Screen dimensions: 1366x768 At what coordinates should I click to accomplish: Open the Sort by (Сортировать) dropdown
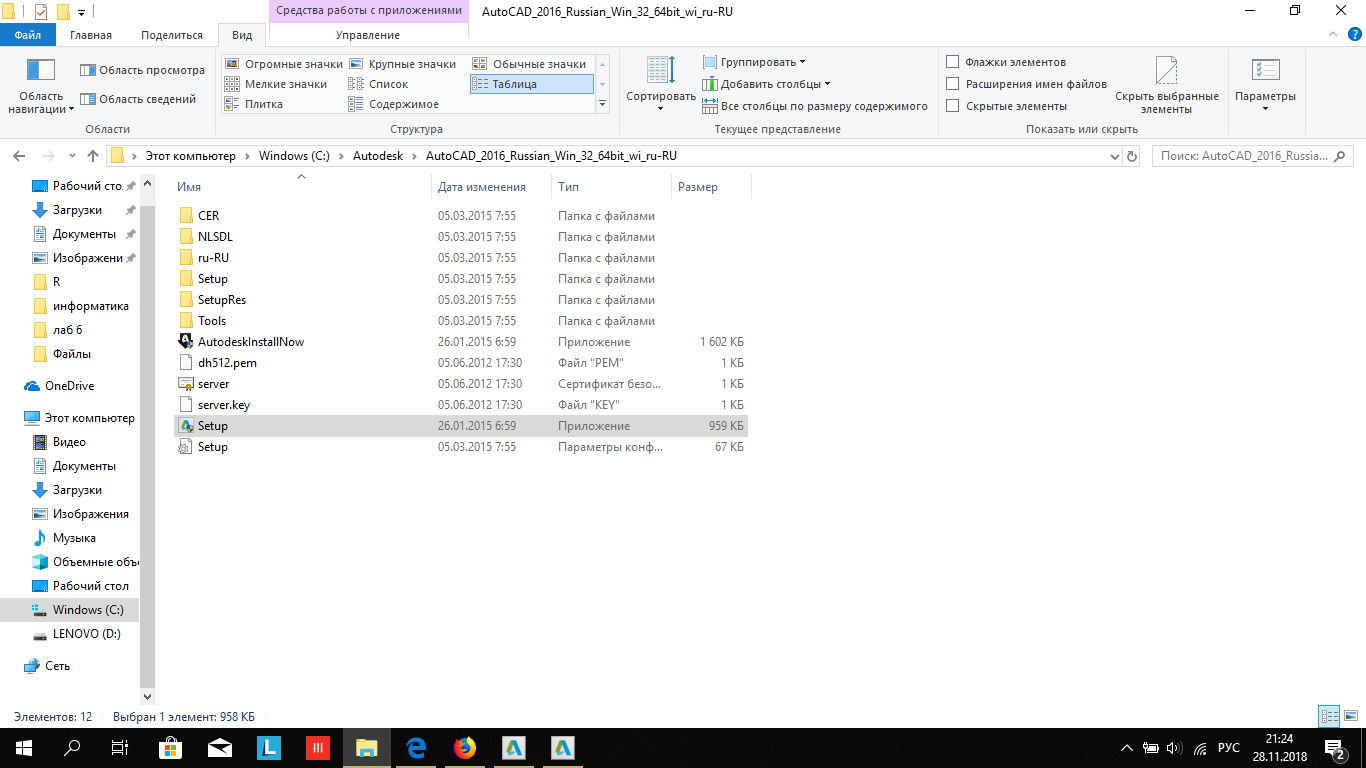661,84
